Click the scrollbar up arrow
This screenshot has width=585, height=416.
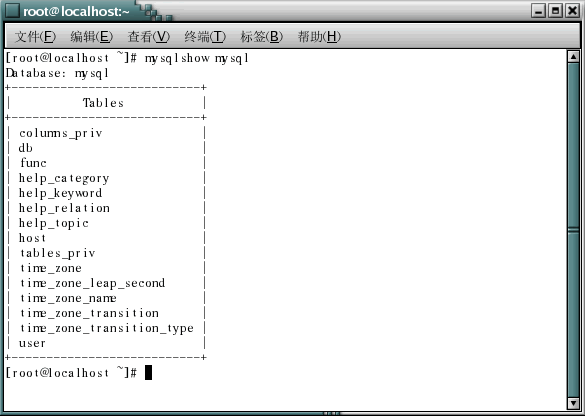pos(573,56)
